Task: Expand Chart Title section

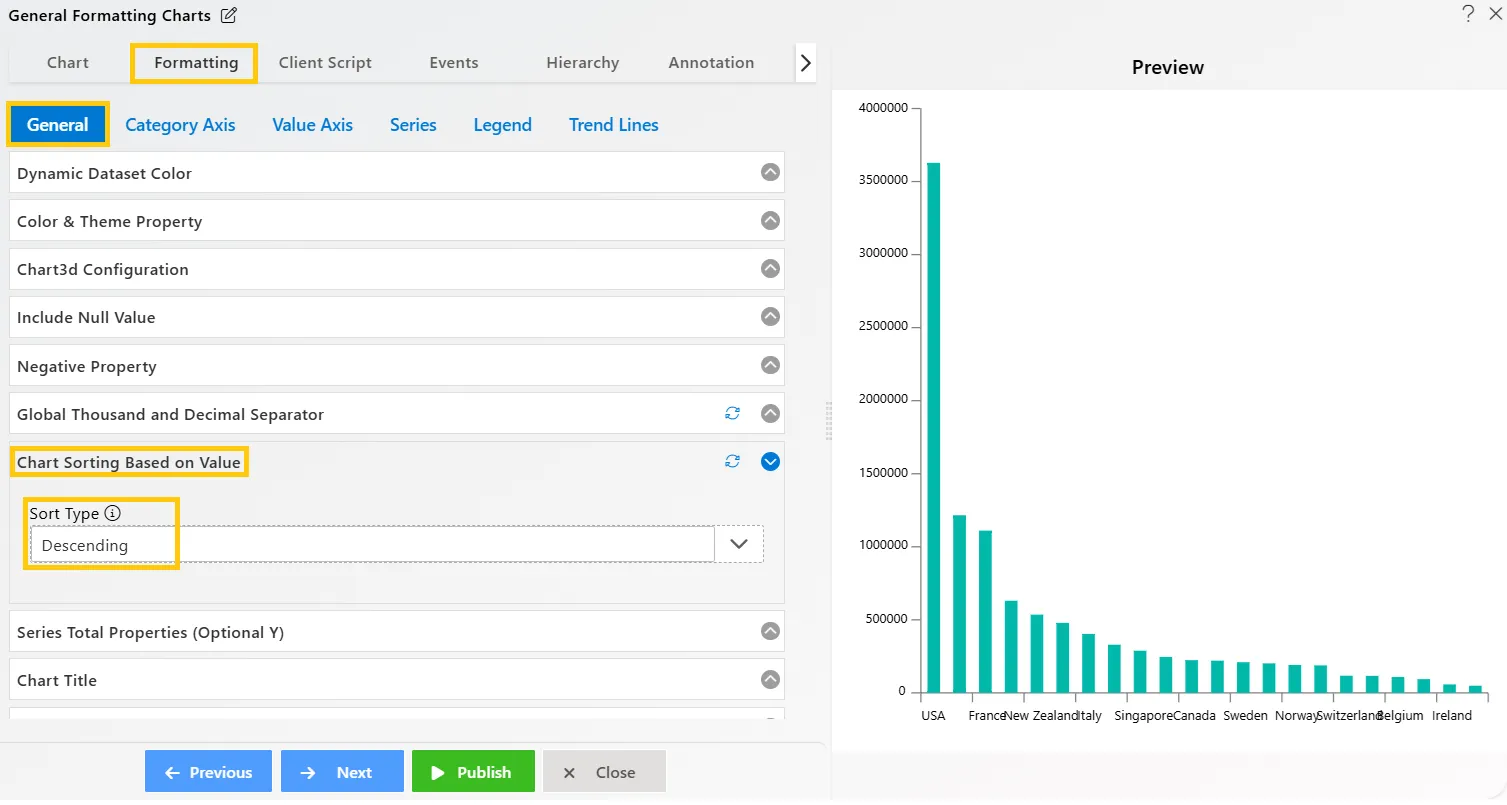Action: [x=770, y=679]
